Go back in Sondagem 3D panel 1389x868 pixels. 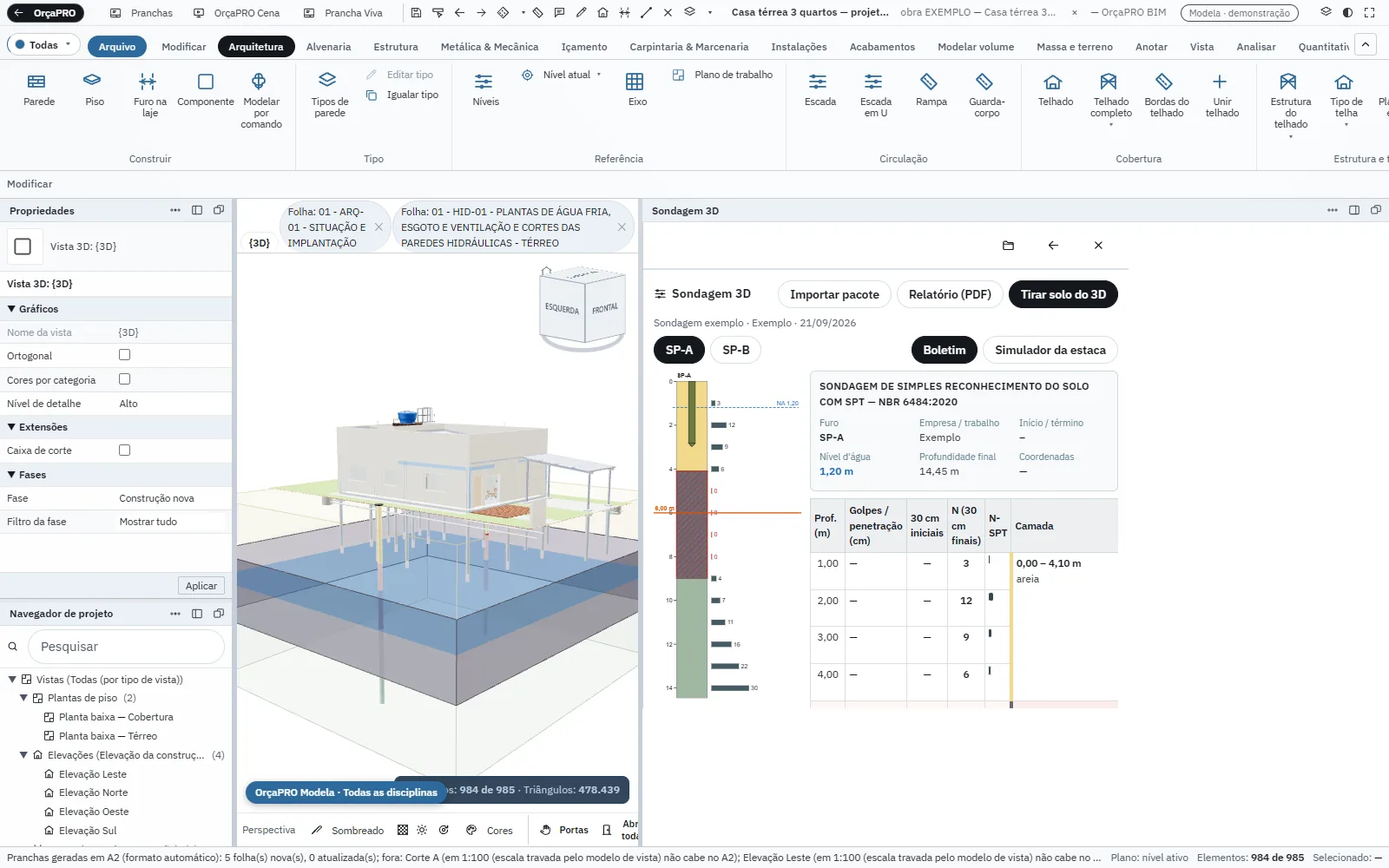1053,246
